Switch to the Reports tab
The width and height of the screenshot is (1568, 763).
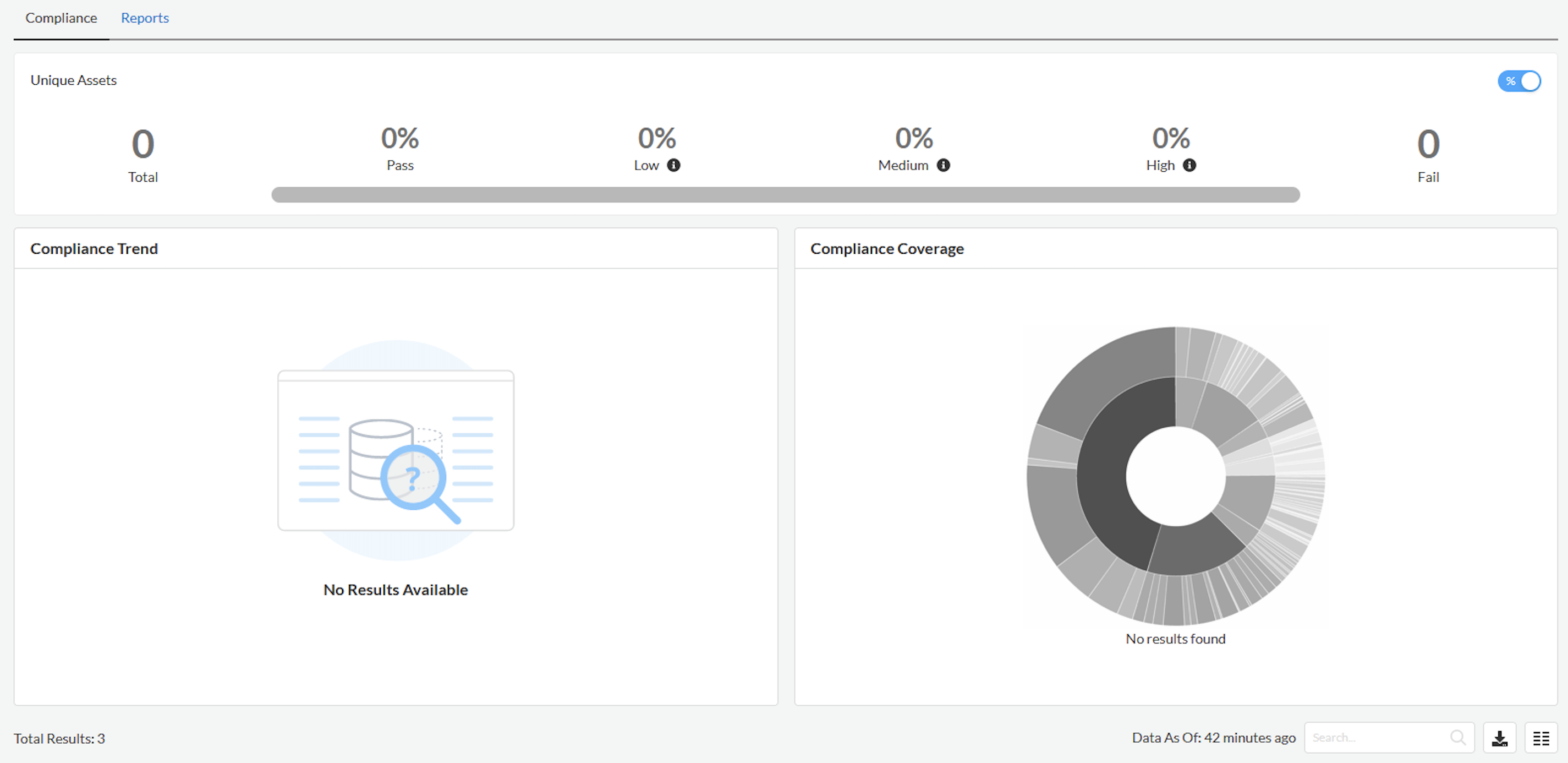click(x=144, y=18)
